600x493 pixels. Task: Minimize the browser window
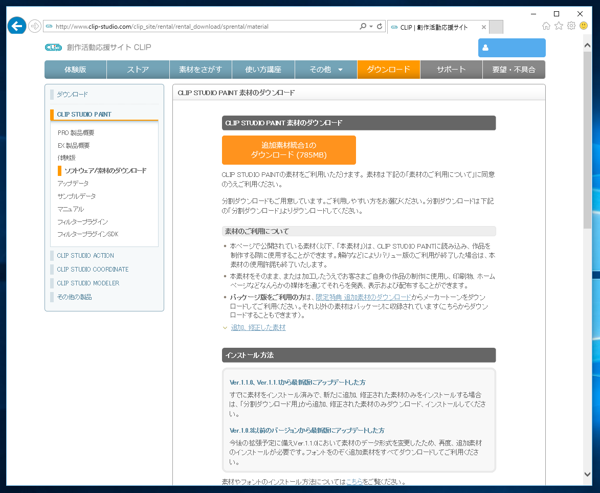click(533, 14)
